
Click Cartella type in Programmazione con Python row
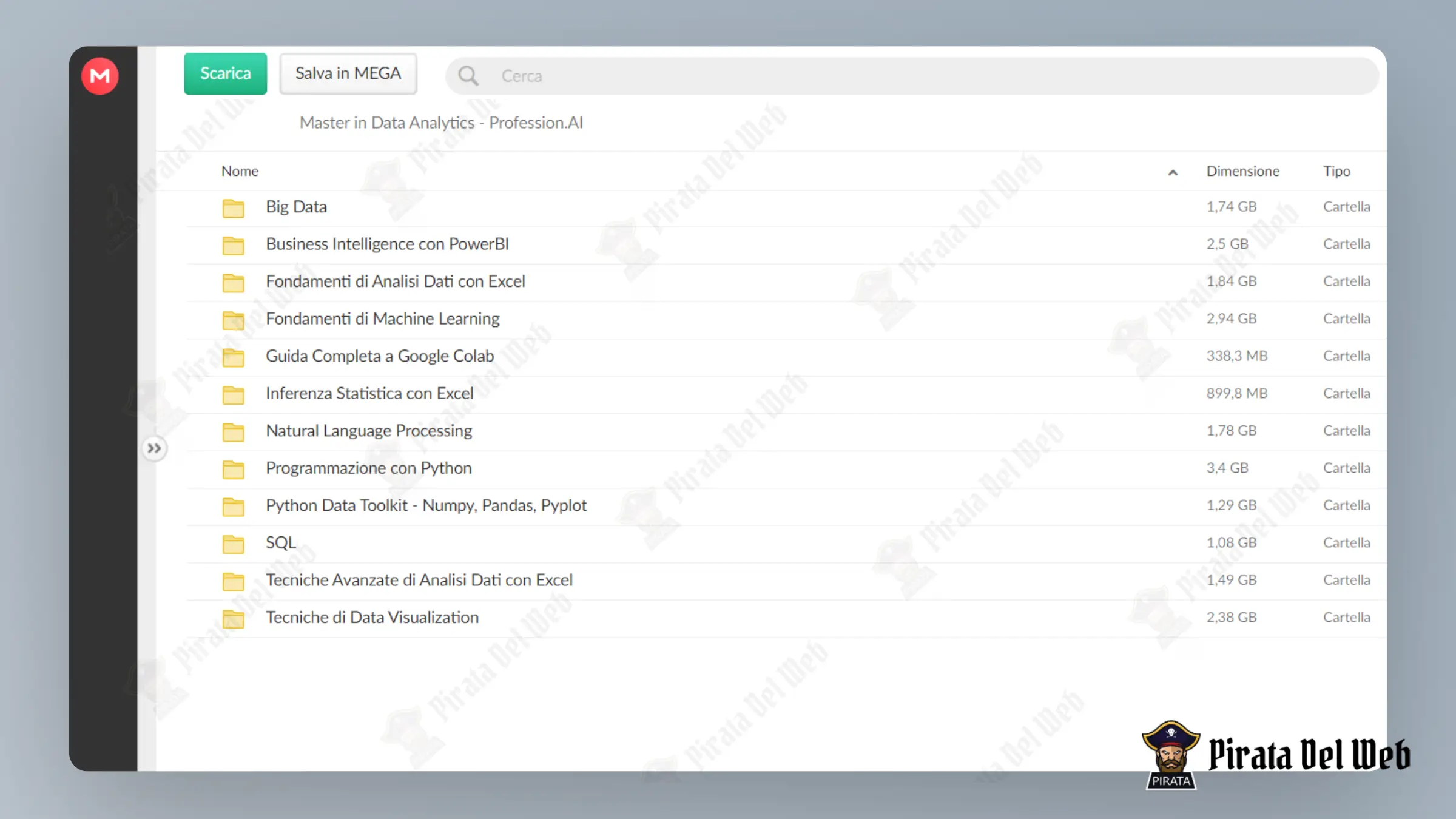click(x=1347, y=468)
